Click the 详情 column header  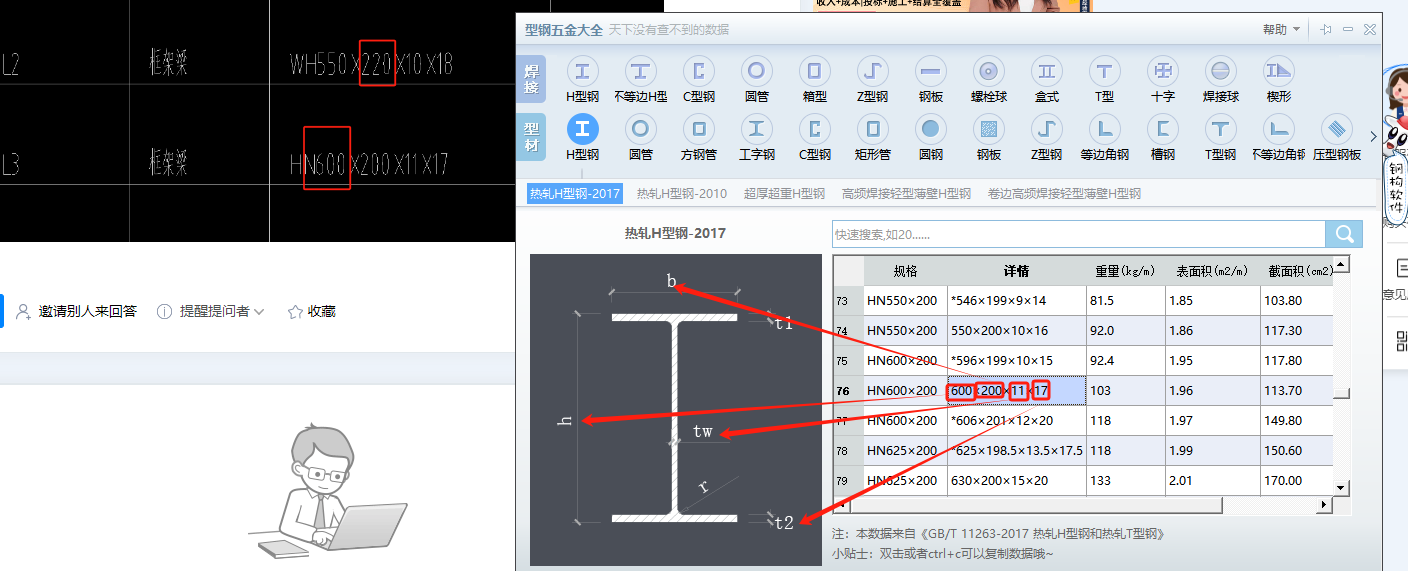(1017, 271)
